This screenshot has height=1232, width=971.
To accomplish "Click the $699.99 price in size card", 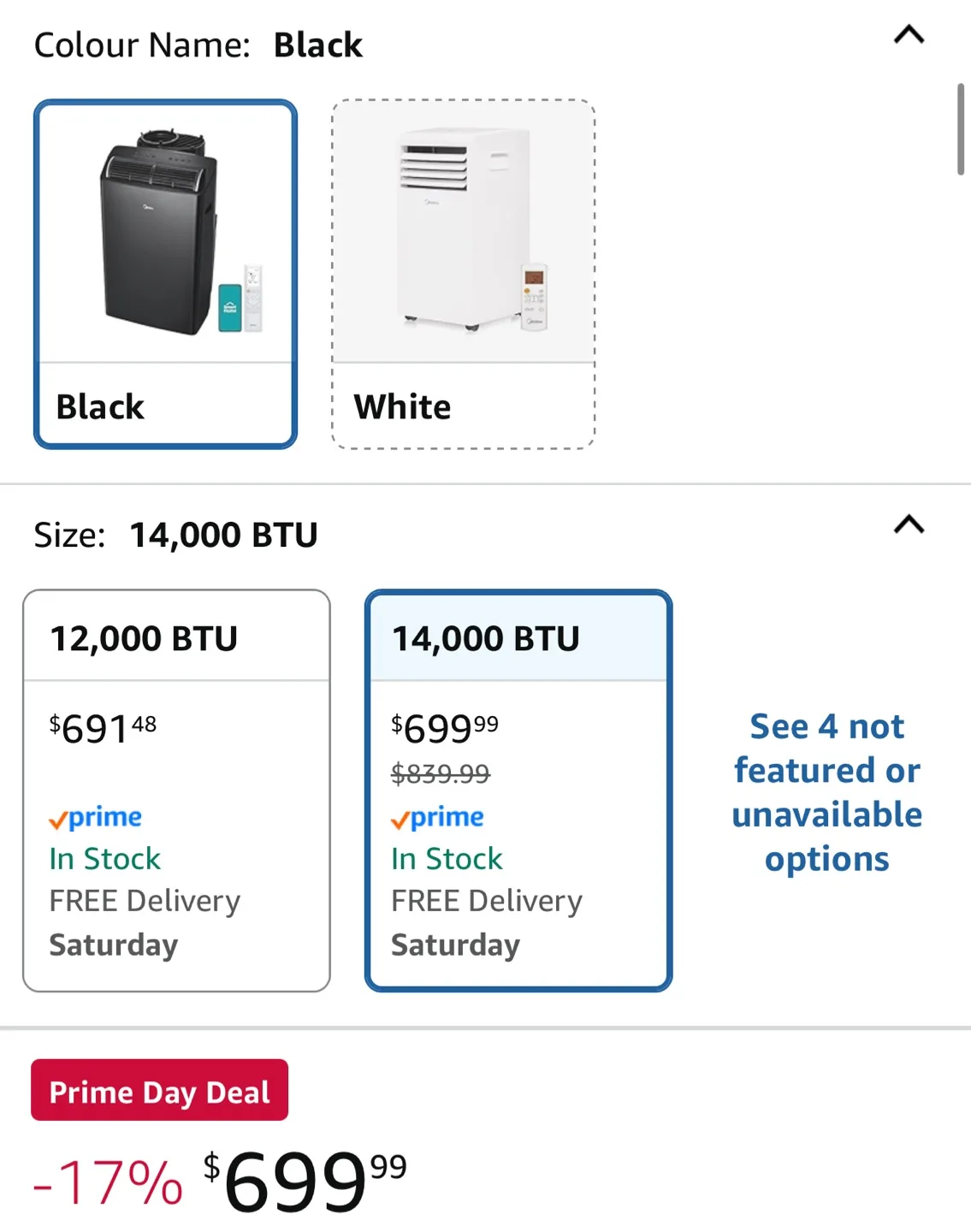I will pyautogui.click(x=445, y=728).
